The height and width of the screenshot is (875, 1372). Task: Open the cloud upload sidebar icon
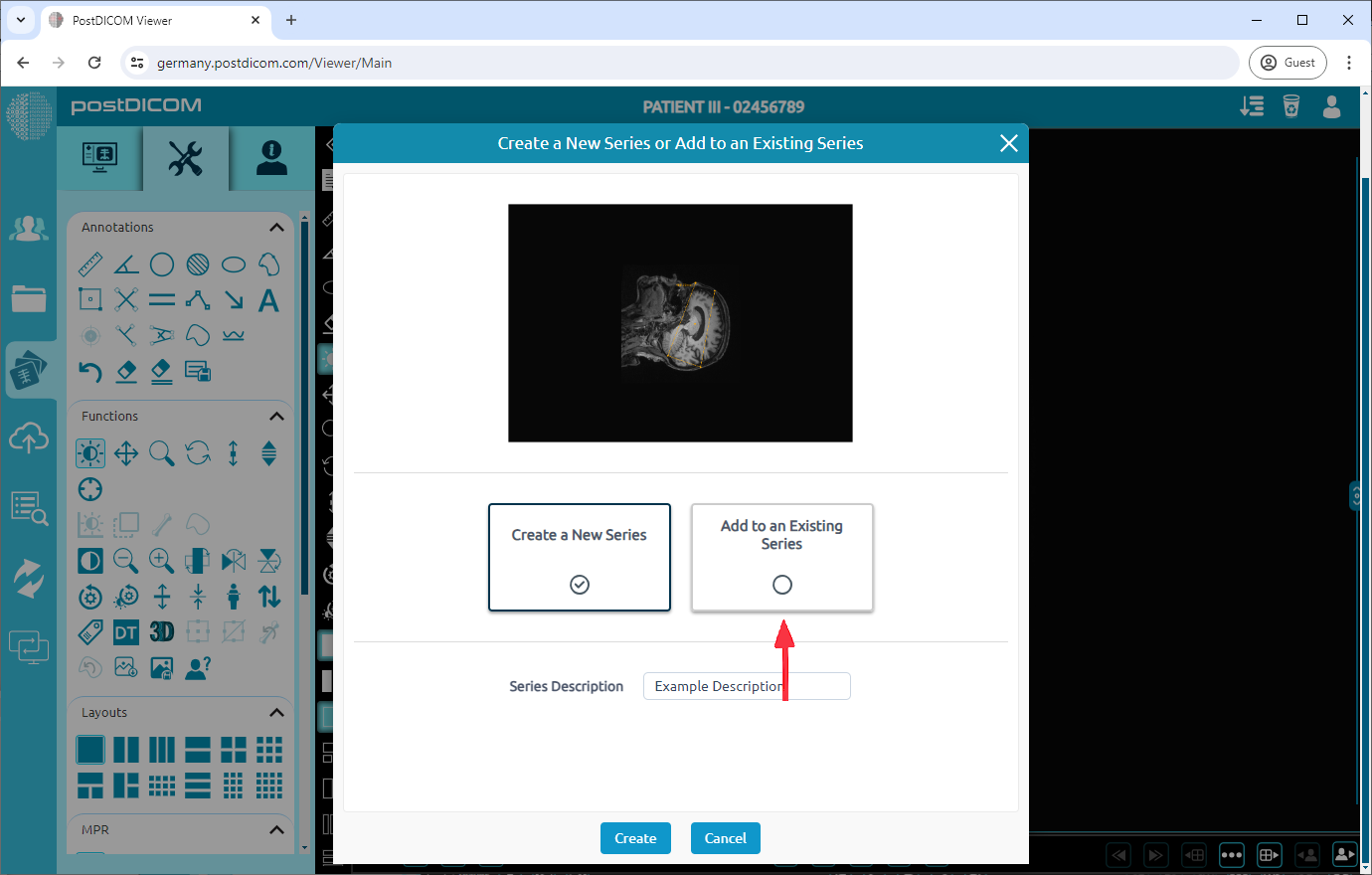29,437
